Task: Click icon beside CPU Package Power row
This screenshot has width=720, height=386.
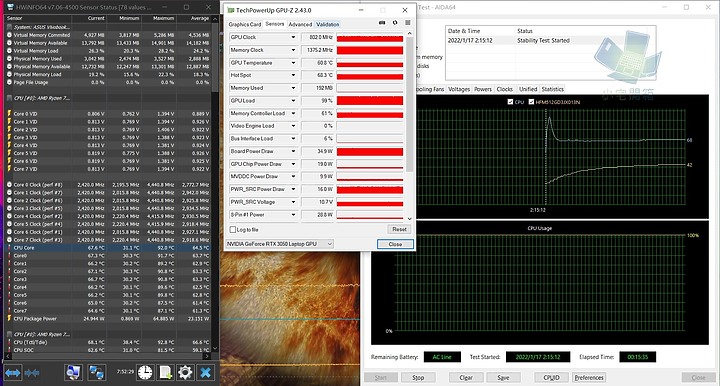Action: 9,318
